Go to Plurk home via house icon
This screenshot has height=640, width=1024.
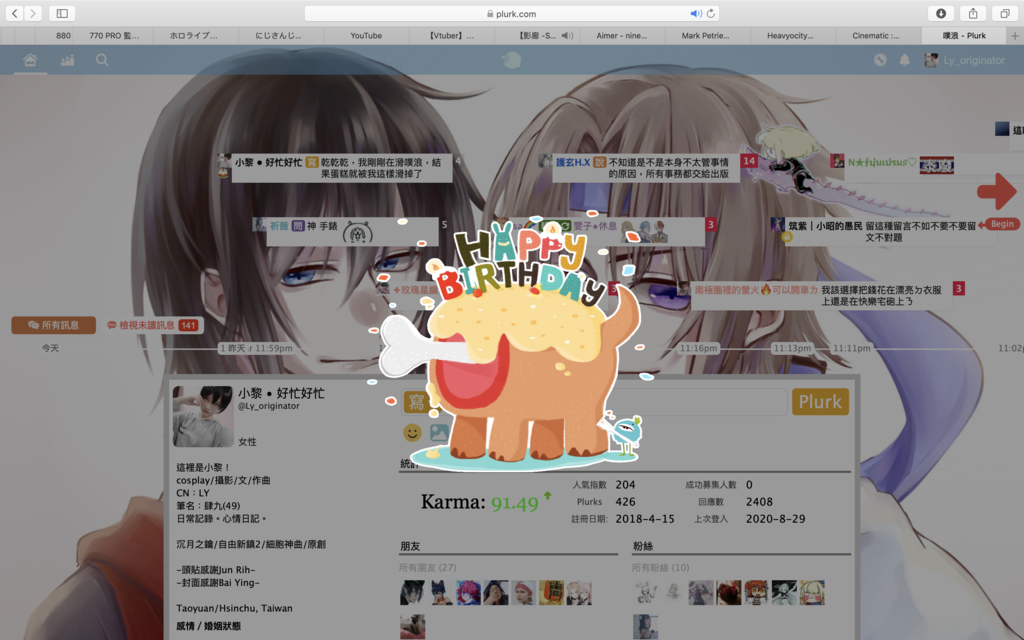(30, 60)
